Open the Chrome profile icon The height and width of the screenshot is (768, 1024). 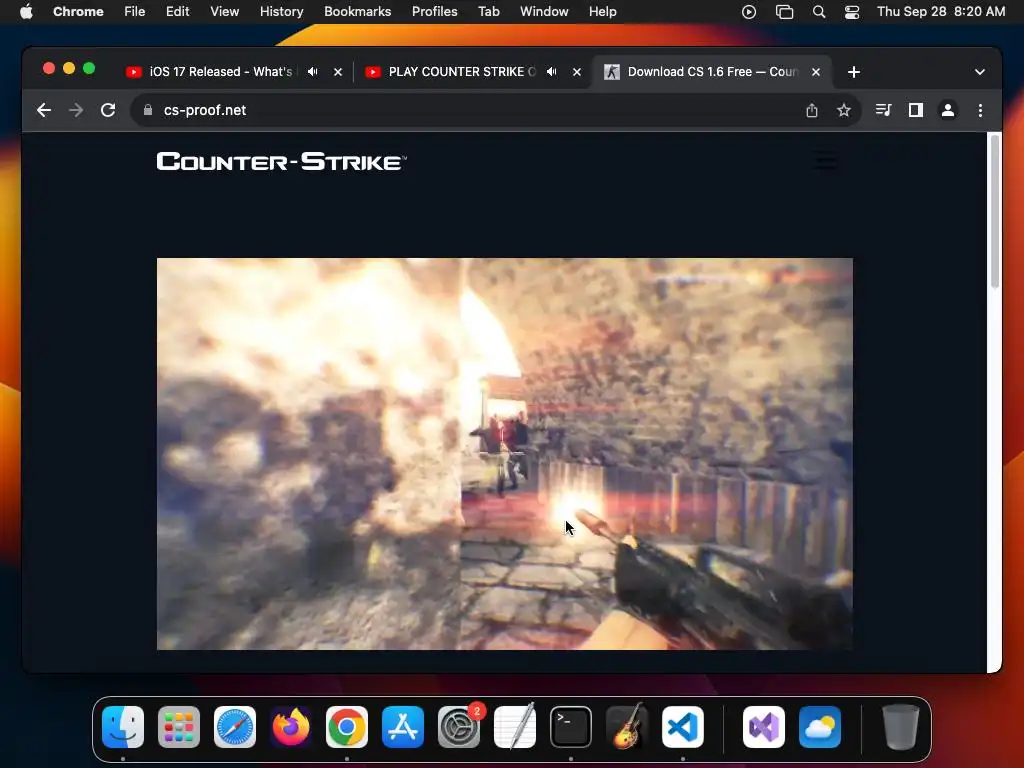[948, 110]
